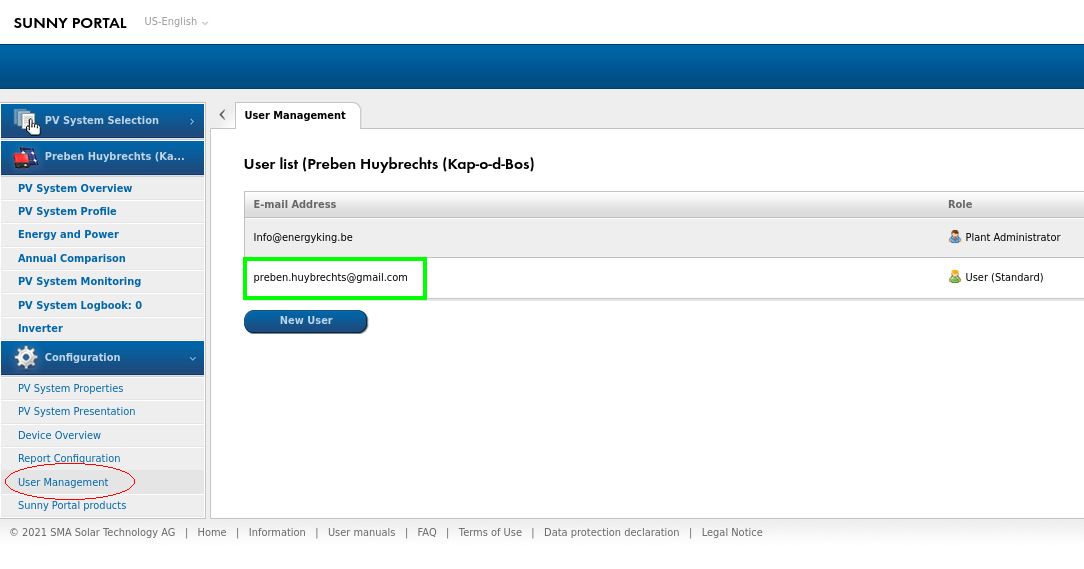
Task: Click the New User button
Action: coord(306,321)
